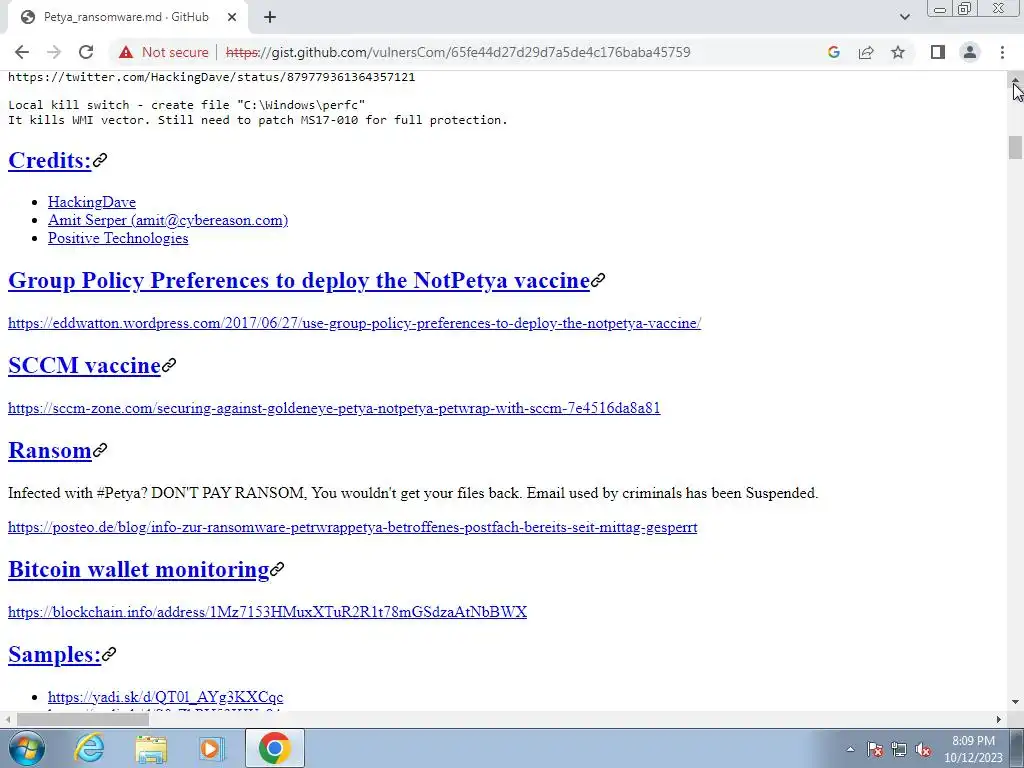Screen dimensions: 1024x768
Task: Click the 'It kills WMI vector' text line
Action: [258, 120]
